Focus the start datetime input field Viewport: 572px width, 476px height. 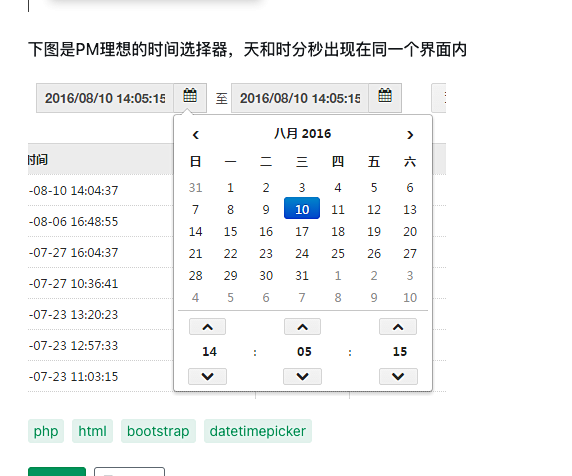(105, 98)
